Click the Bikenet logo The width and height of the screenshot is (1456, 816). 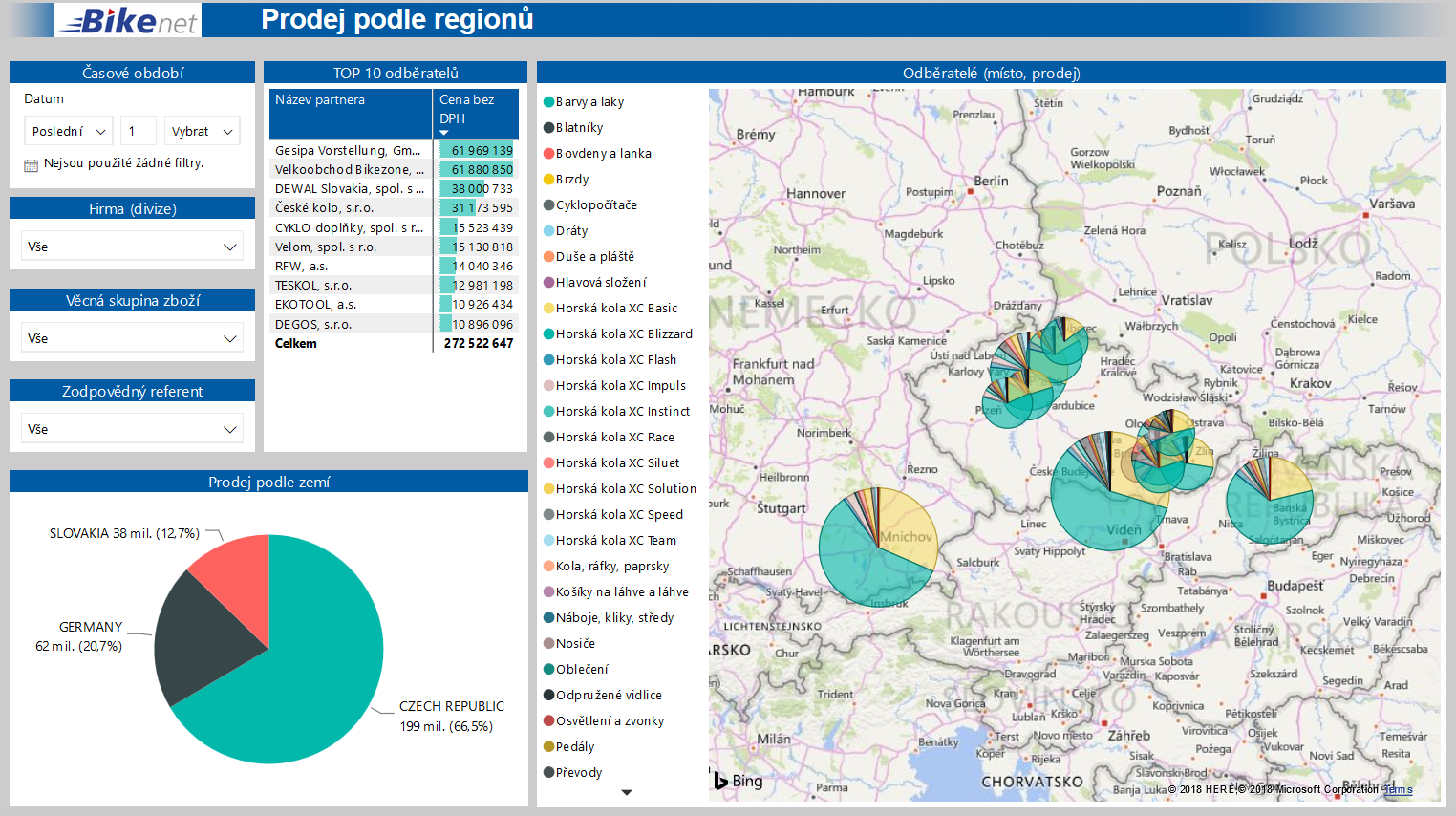127,20
